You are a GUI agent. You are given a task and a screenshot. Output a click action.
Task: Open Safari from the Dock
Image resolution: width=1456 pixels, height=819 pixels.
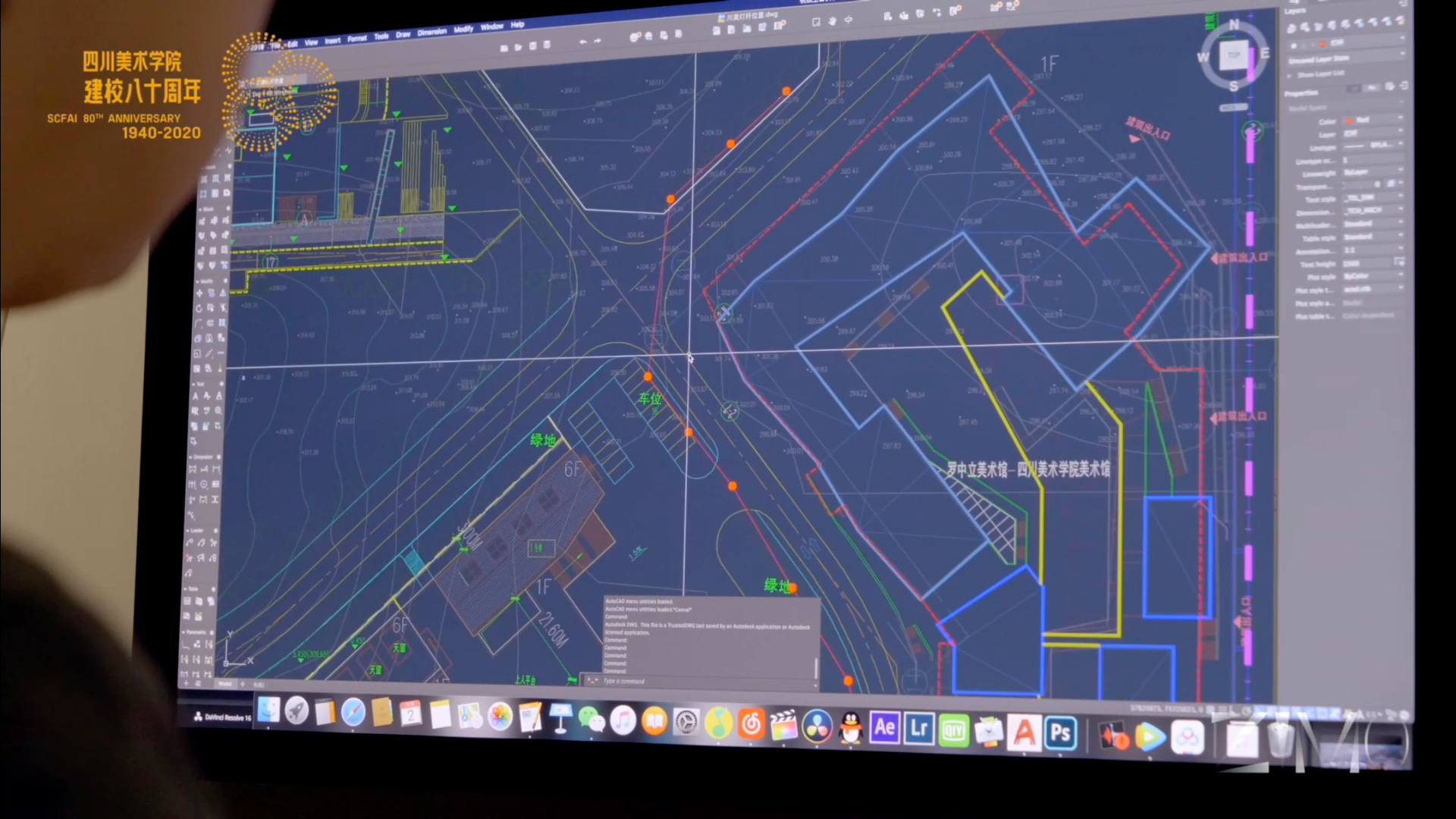click(353, 711)
